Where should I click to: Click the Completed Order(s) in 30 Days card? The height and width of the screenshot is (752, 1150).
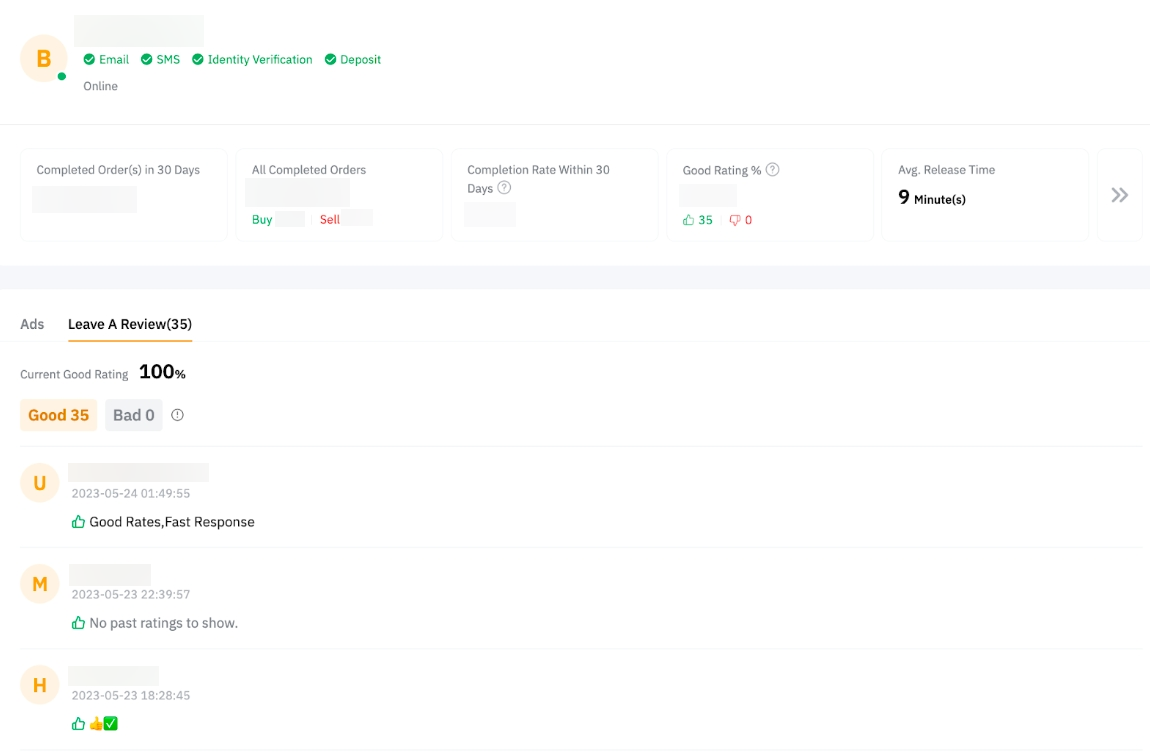tap(123, 195)
